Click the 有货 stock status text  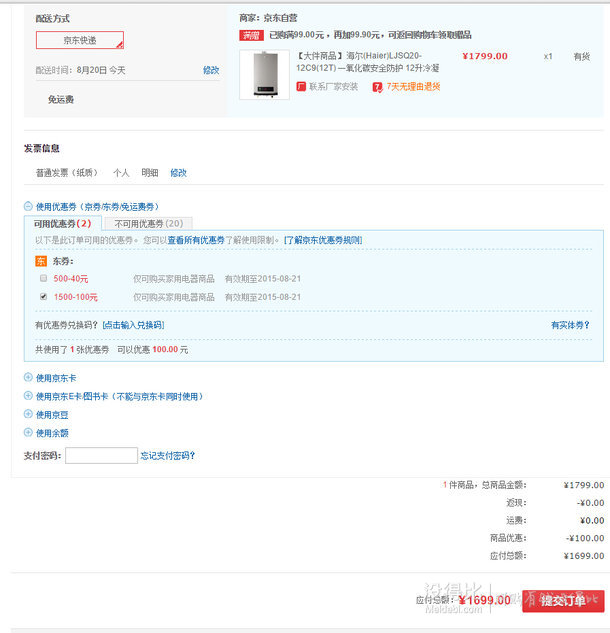tap(582, 57)
